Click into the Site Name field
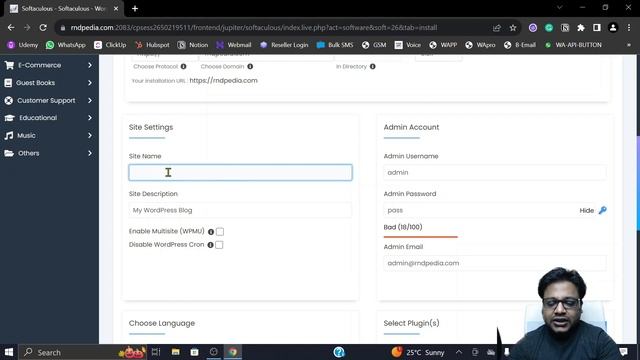640x360 pixels. 240,173
